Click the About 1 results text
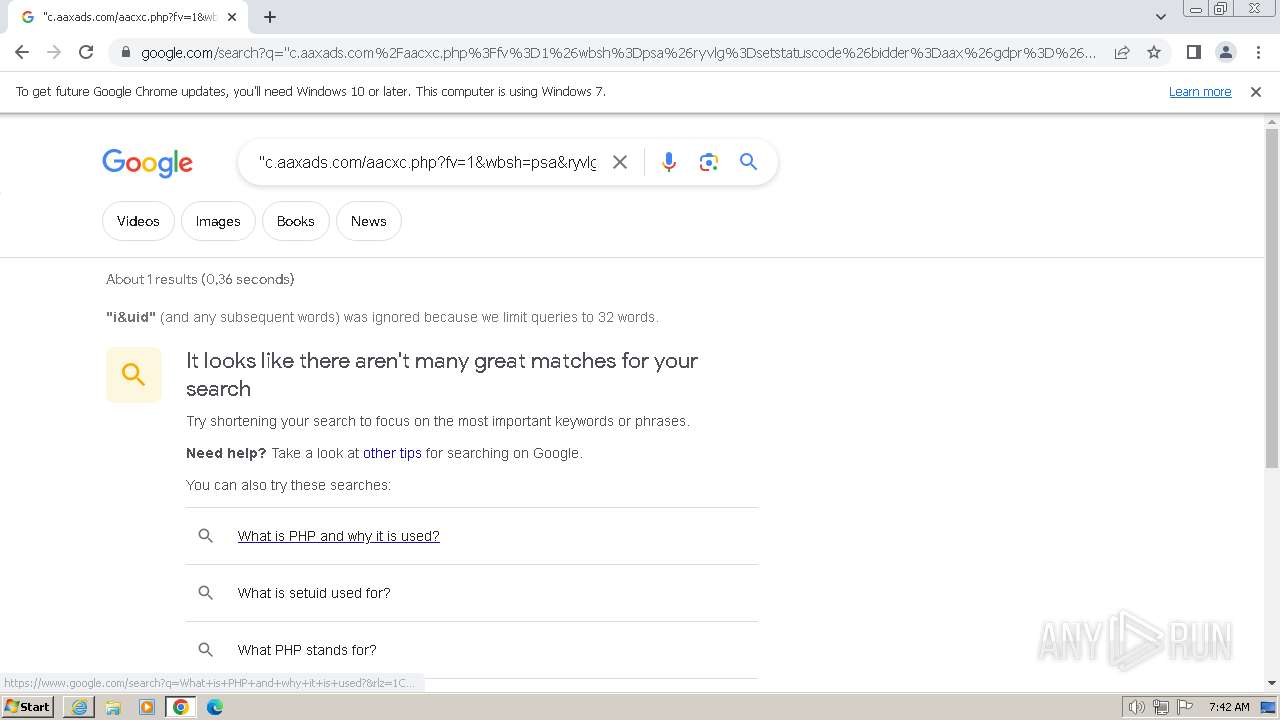1280x720 pixels. 200,279
